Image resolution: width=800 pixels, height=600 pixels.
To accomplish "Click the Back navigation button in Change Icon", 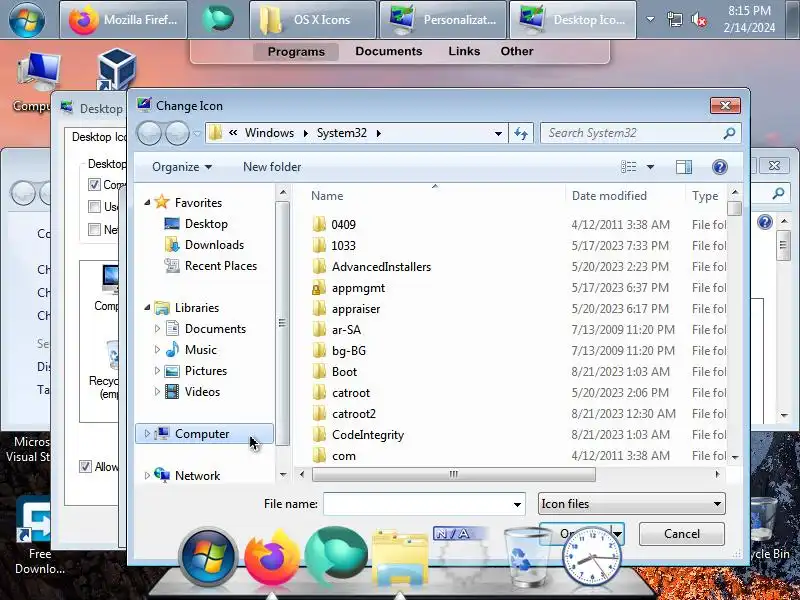I will click(x=149, y=133).
